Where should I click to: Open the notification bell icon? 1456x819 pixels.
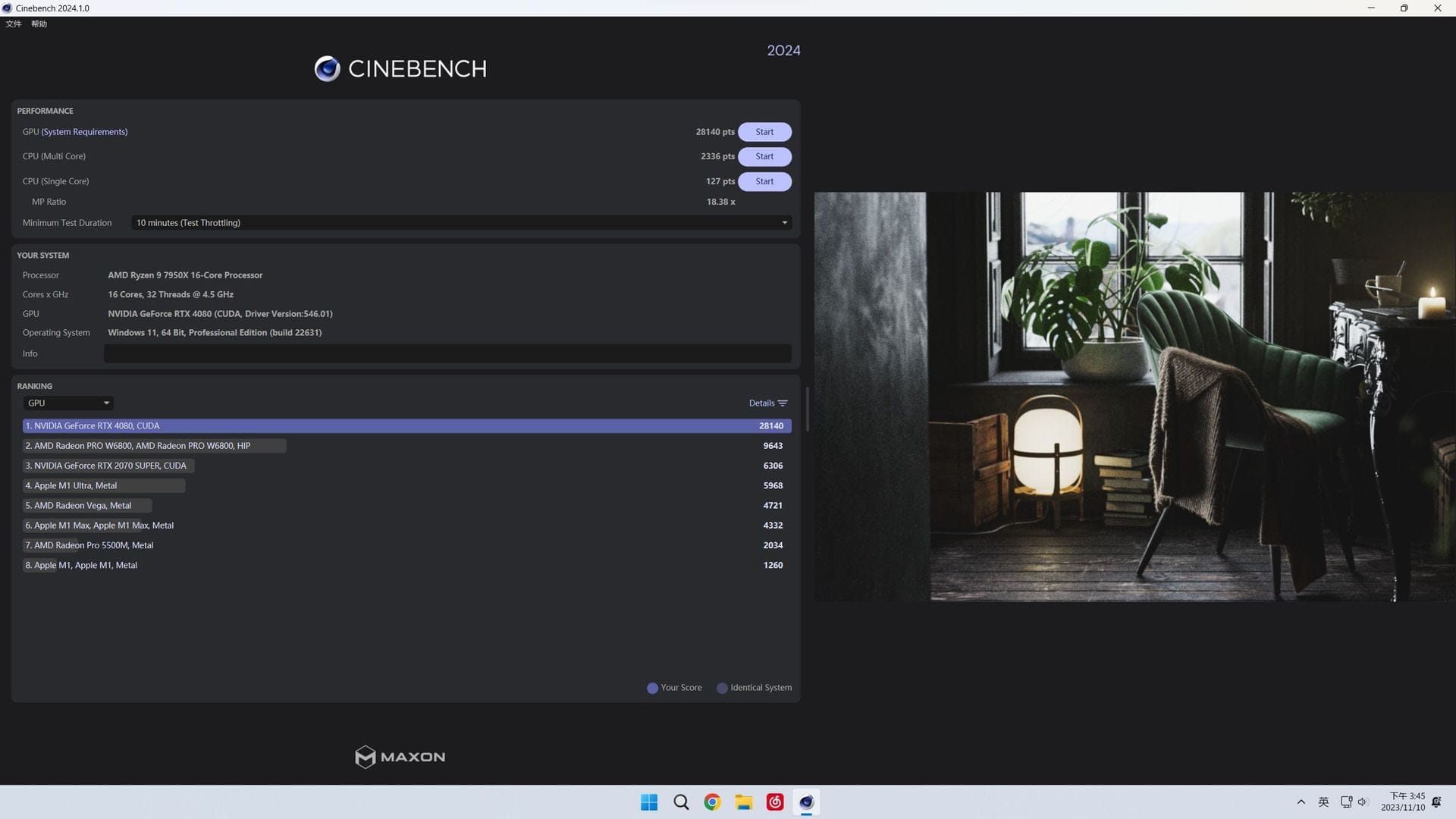point(1436,802)
